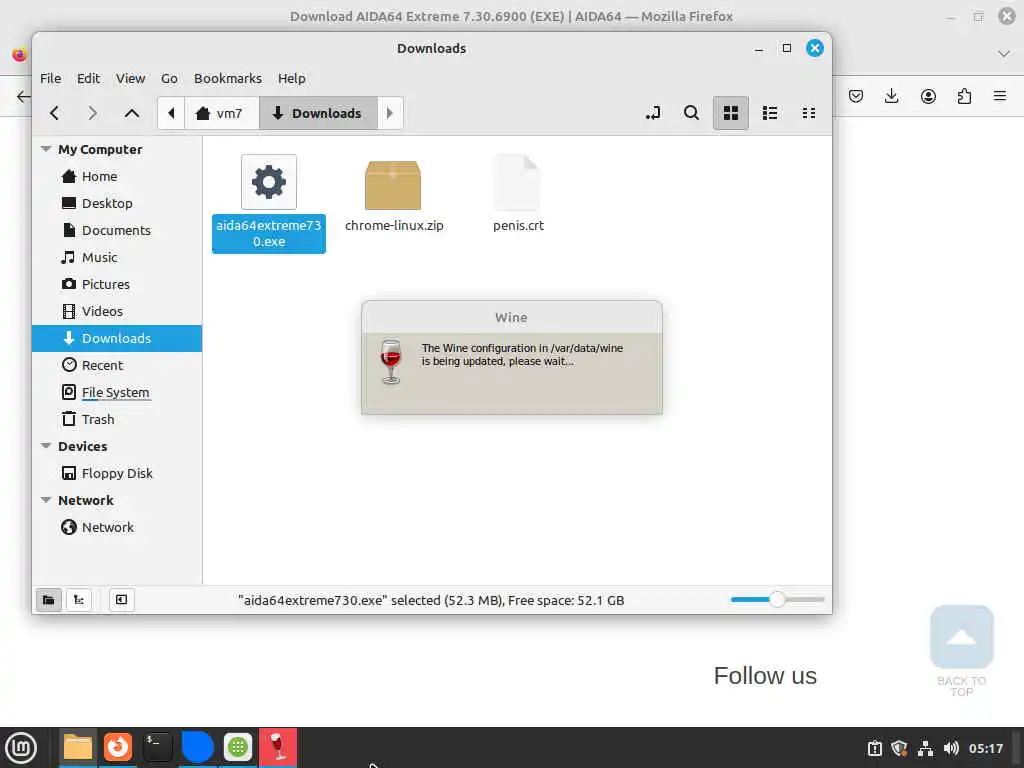Viewport: 1024px width, 768px height.
Task: Open the volume control in the tray
Action: coord(951,748)
